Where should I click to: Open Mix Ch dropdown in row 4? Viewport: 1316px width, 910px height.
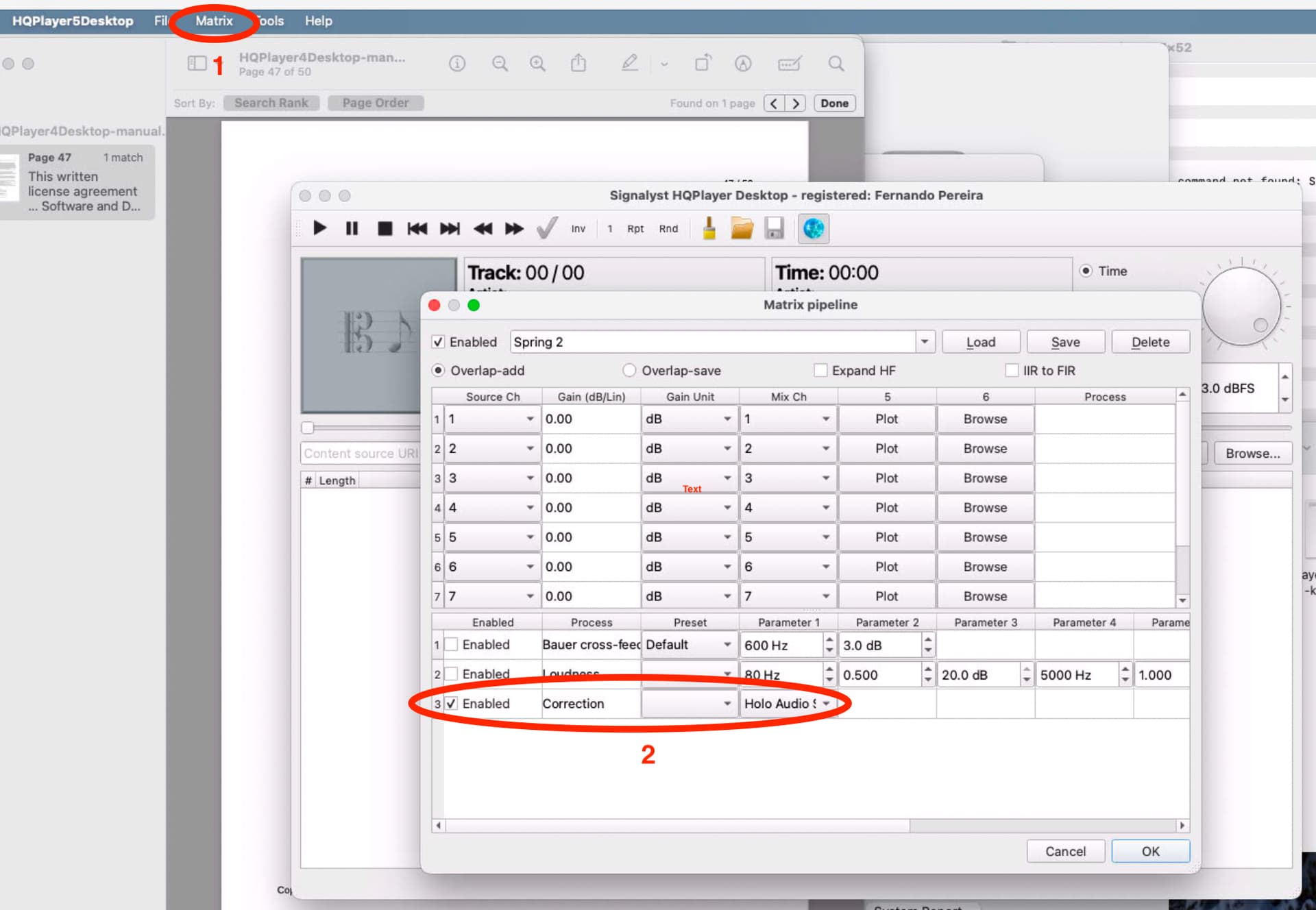[x=788, y=507]
